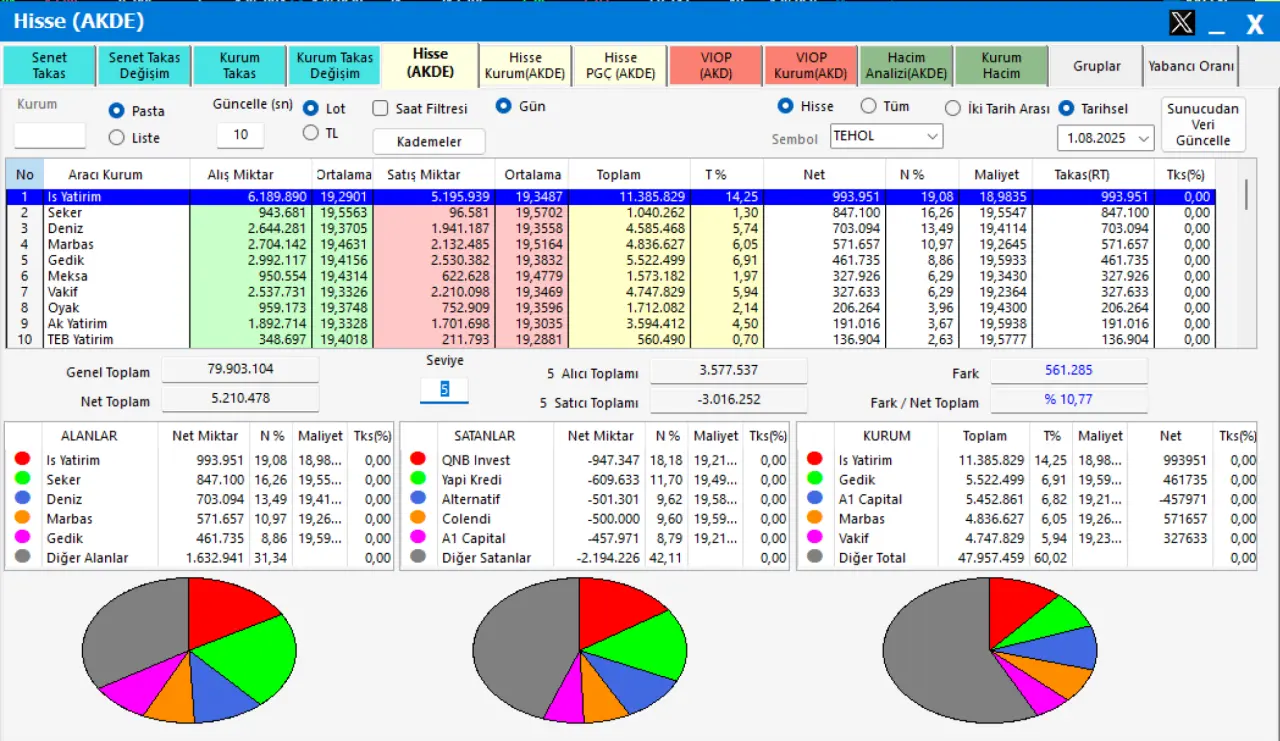1280x741 pixels.
Task: Click green dot next to Seker in ALANLAR
Action: (22, 479)
